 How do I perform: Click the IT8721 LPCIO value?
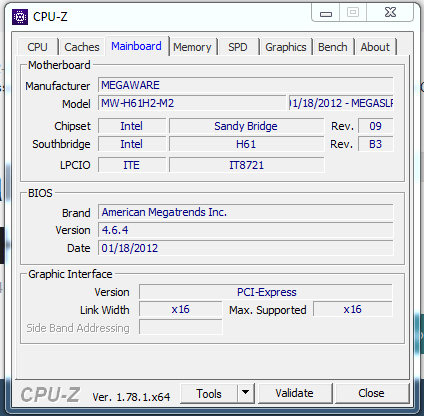(x=246, y=165)
